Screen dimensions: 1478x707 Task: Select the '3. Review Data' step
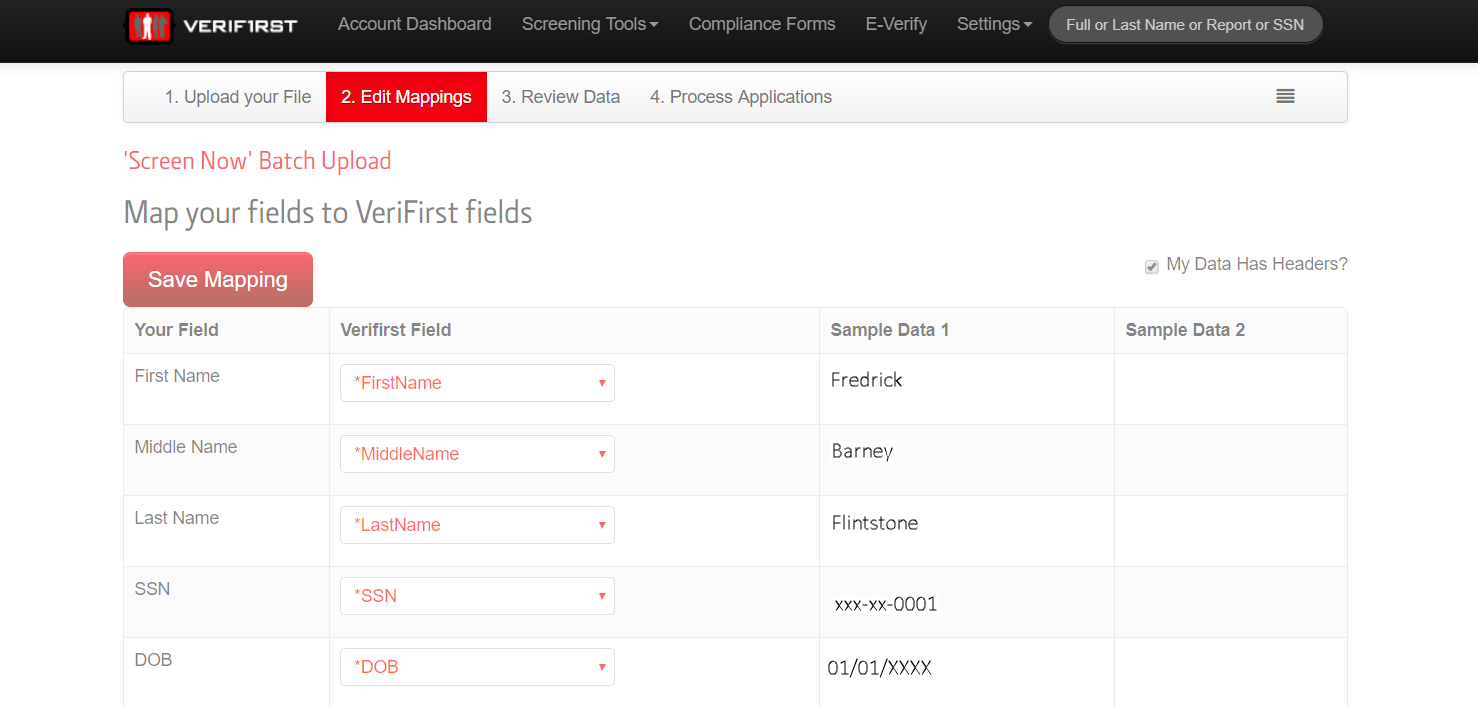(560, 96)
